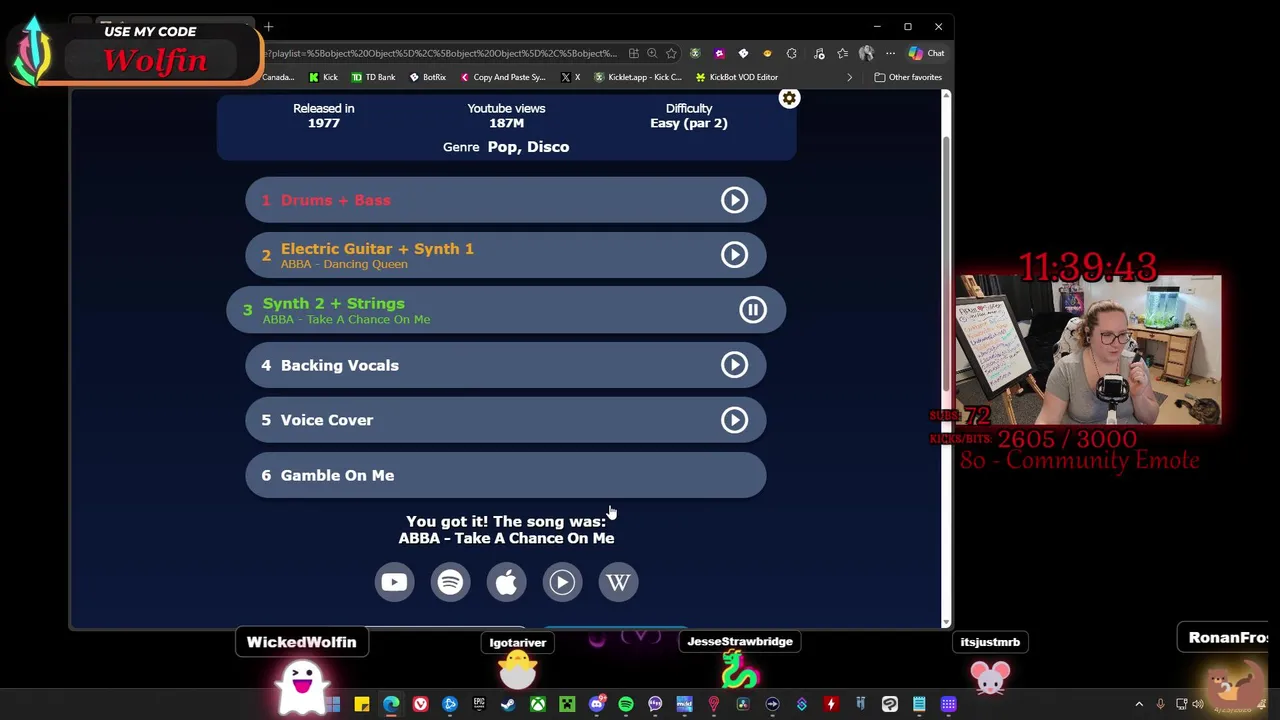Select the Gamble On Me row

click(506, 475)
